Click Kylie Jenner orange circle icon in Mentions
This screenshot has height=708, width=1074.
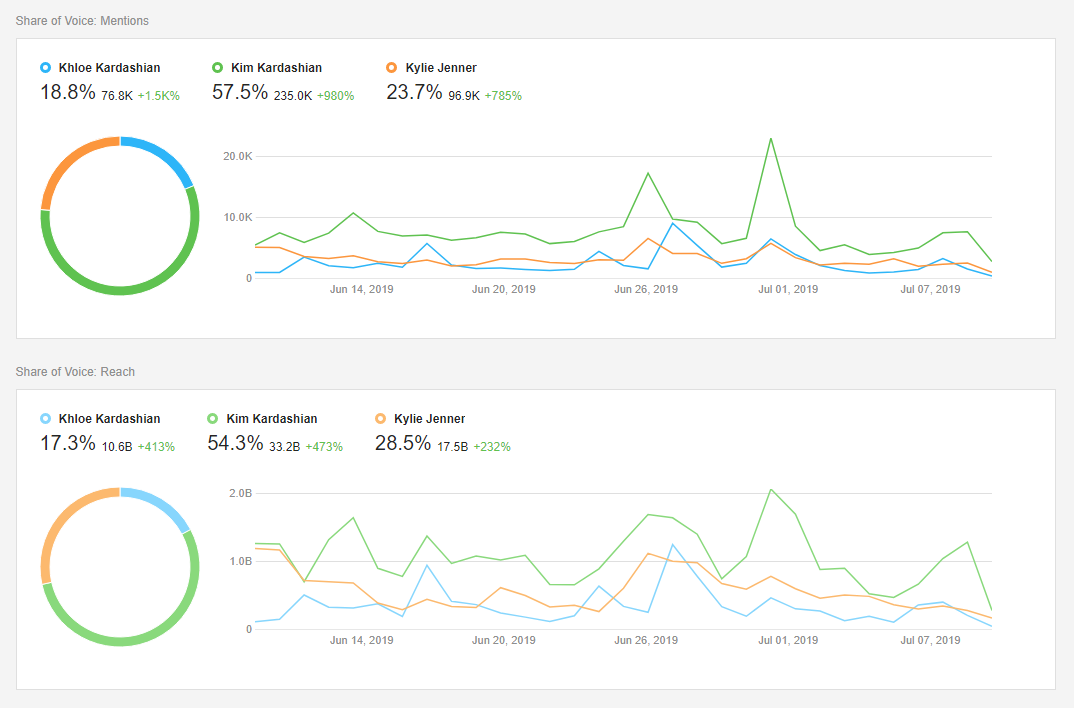[392, 68]
